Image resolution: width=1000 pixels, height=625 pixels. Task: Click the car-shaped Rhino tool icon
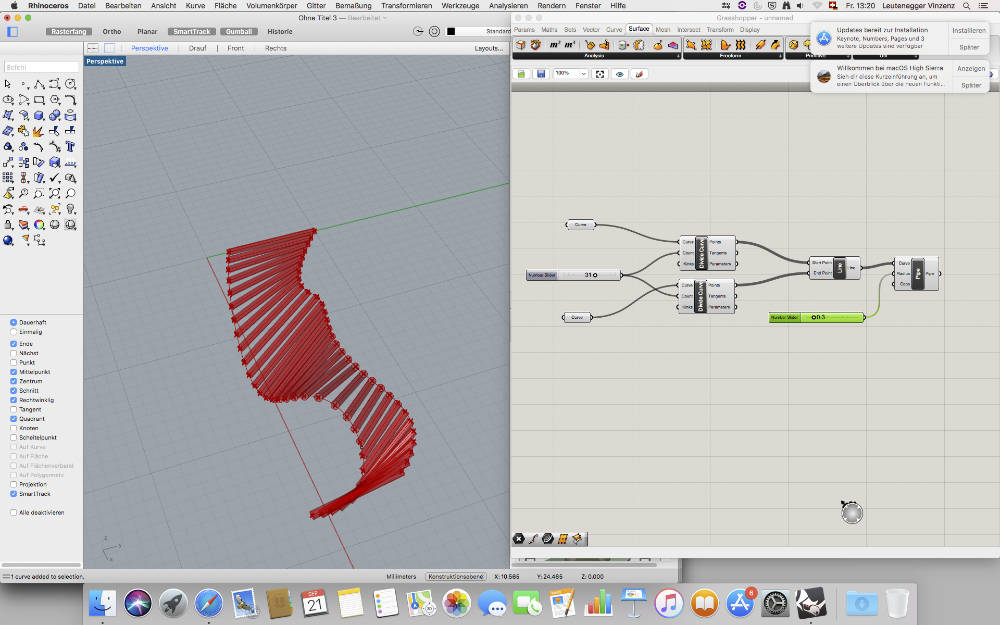[24, 209]
